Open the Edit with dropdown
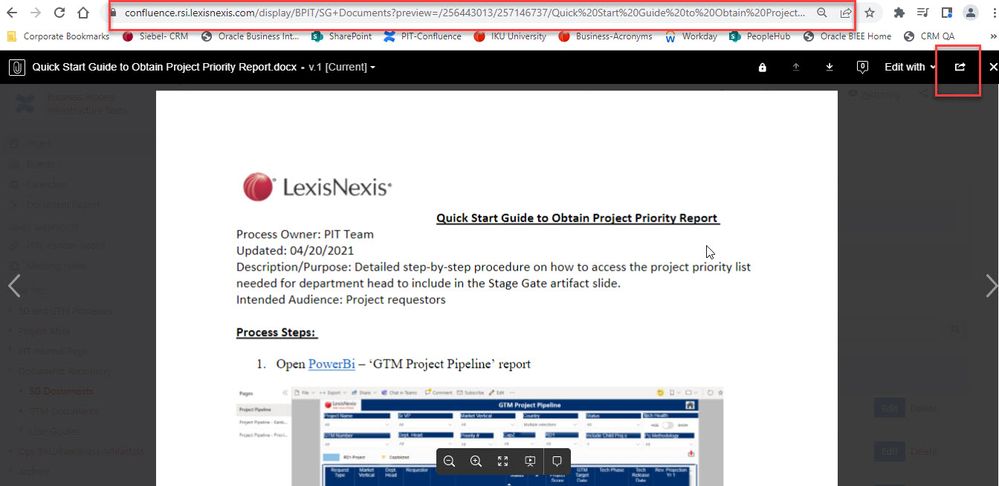 [910, 67]
